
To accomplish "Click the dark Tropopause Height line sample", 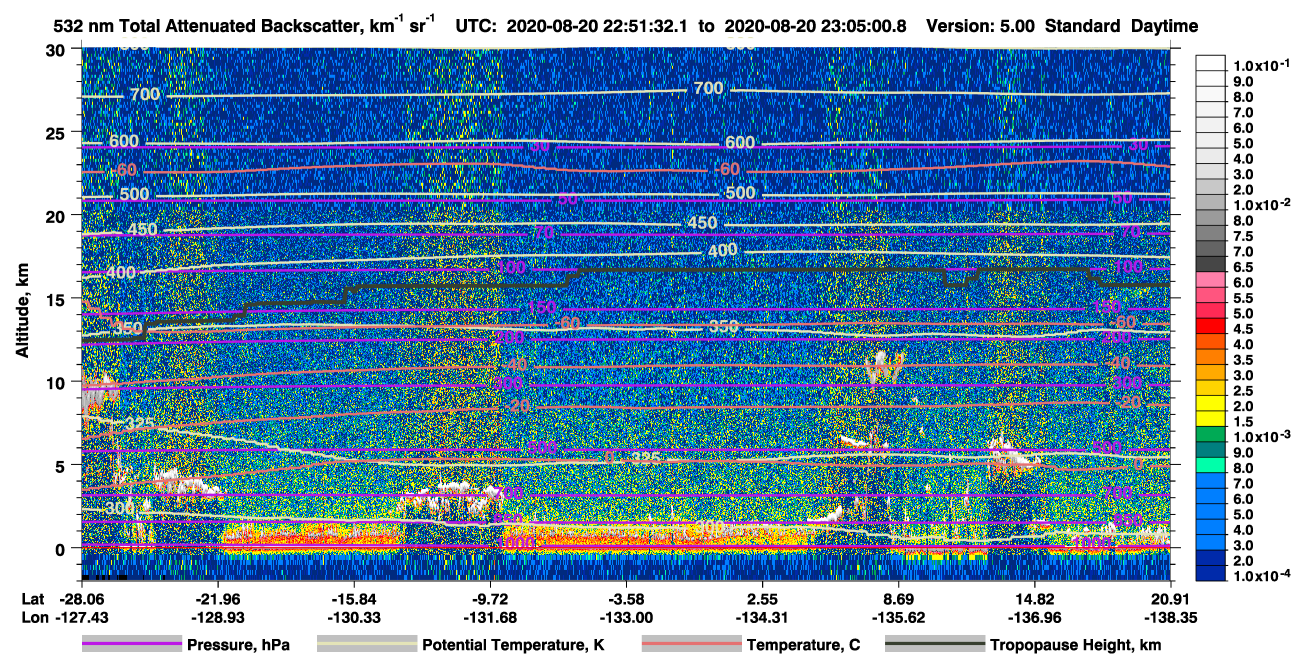I will 934,645.
